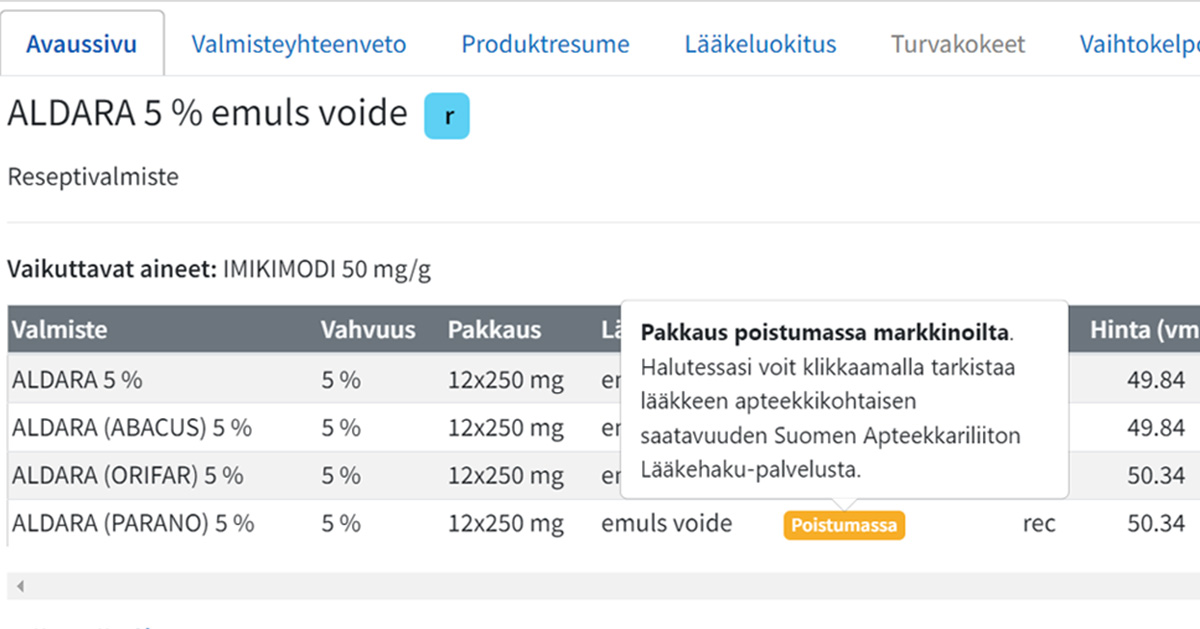Screen dimensions: 1200x629
Task: Click the left arrow of horizontal scrollbar
Action: [x=20, y=586]
